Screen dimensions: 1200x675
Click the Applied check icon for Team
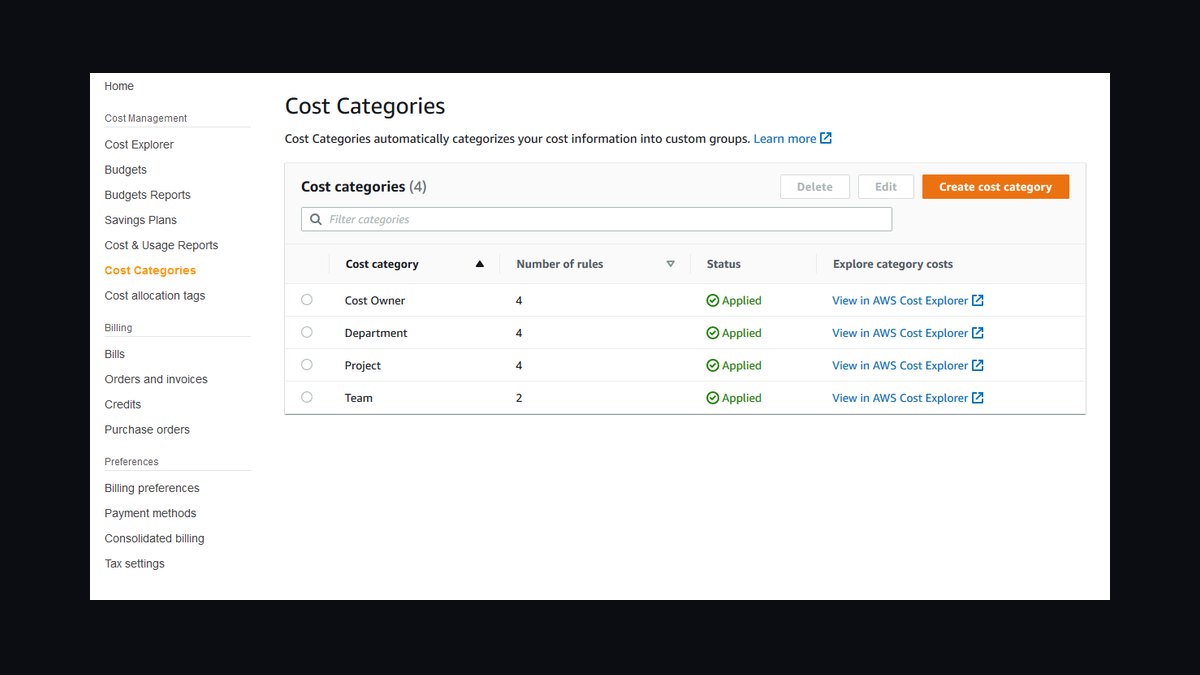[x=713, y=398]
